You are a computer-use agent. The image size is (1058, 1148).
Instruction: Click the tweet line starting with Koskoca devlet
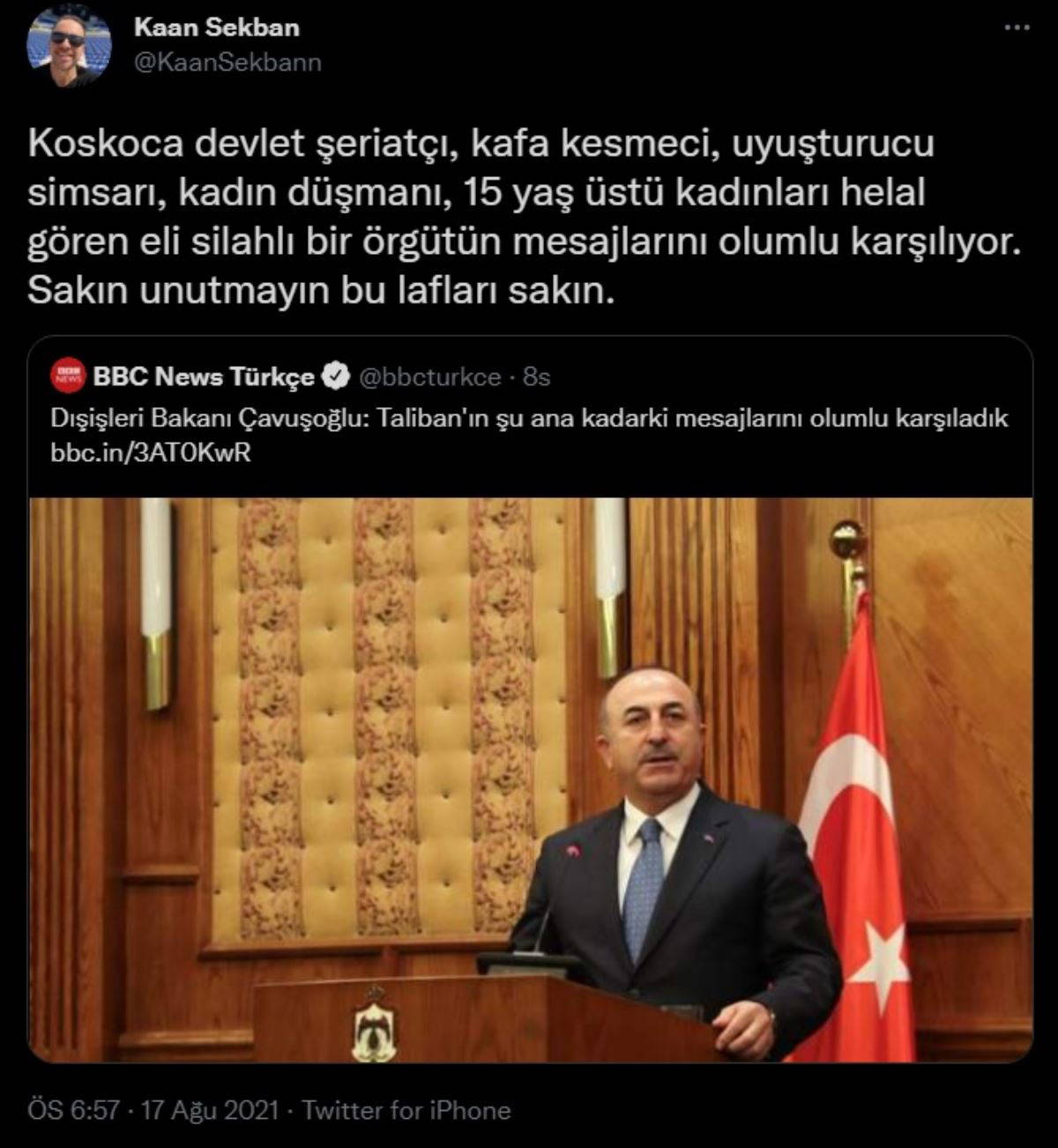tap(481, 145)
